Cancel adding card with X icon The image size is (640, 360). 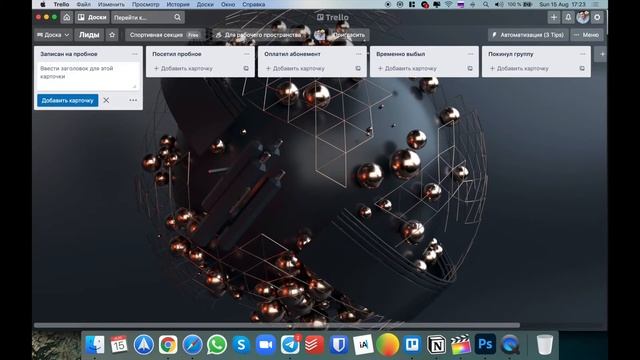106,100
